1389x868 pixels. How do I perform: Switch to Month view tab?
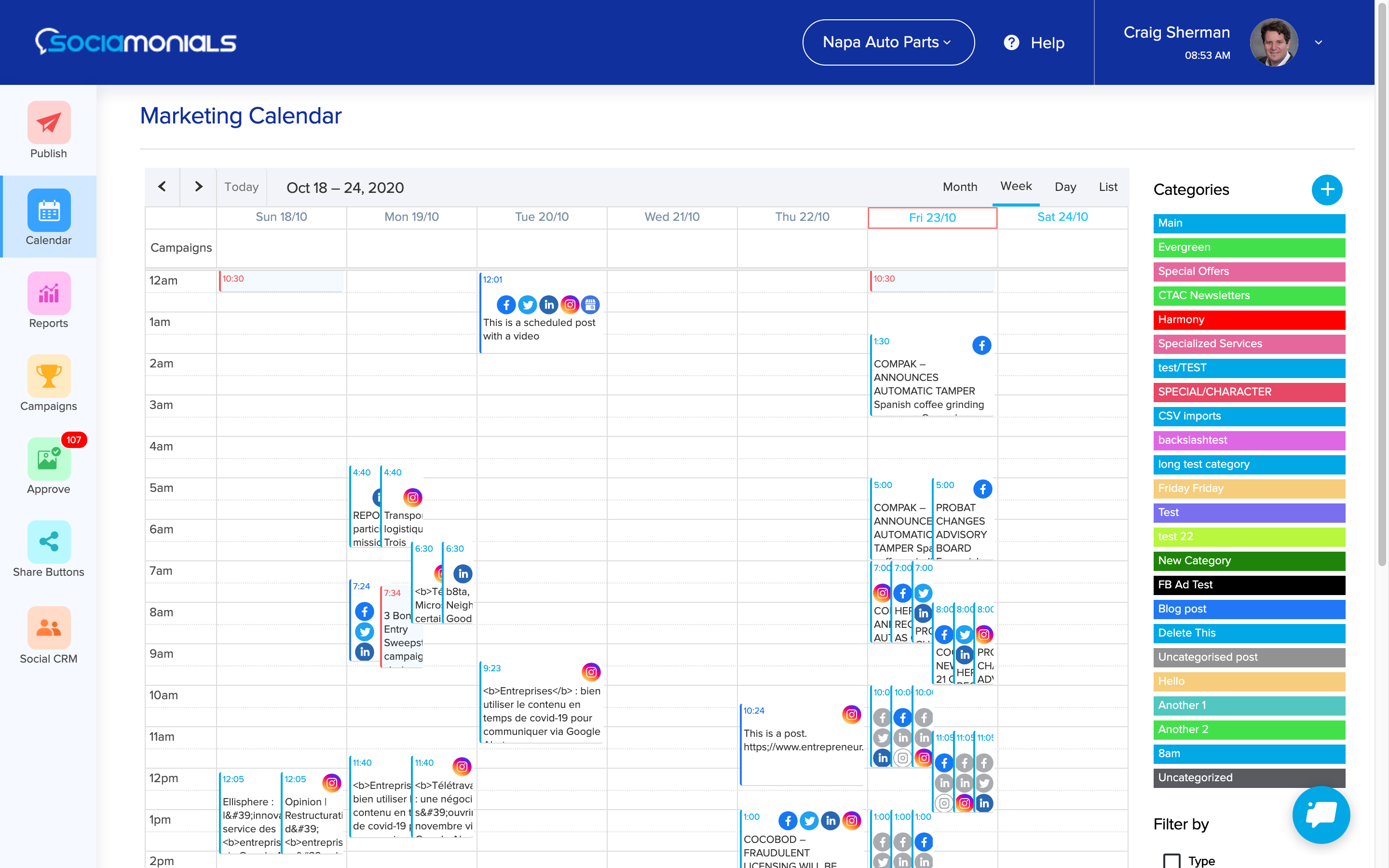point(960,187)
